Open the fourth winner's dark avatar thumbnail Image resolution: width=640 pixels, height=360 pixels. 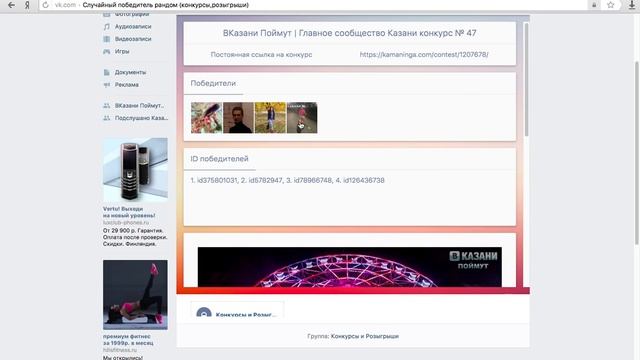coord(302,118)
